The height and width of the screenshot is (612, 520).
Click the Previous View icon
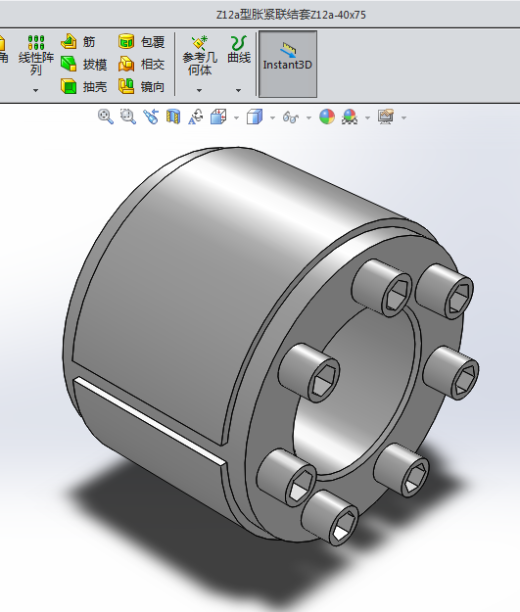151,117
